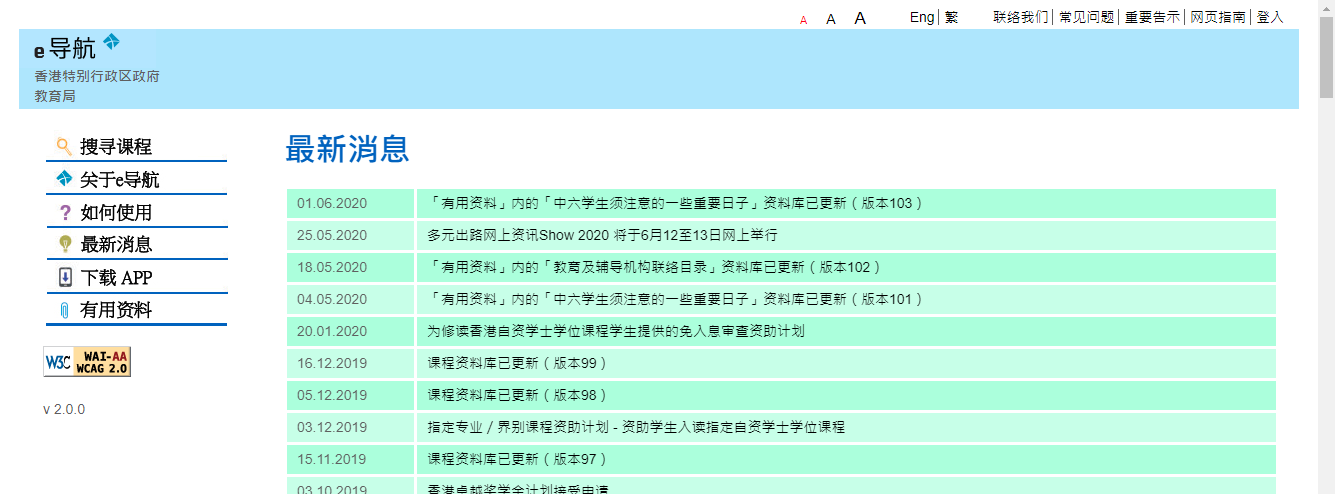Open the 常见问题 link
This screenshot has height=494, width=1335.
[x=1087, y=17]
